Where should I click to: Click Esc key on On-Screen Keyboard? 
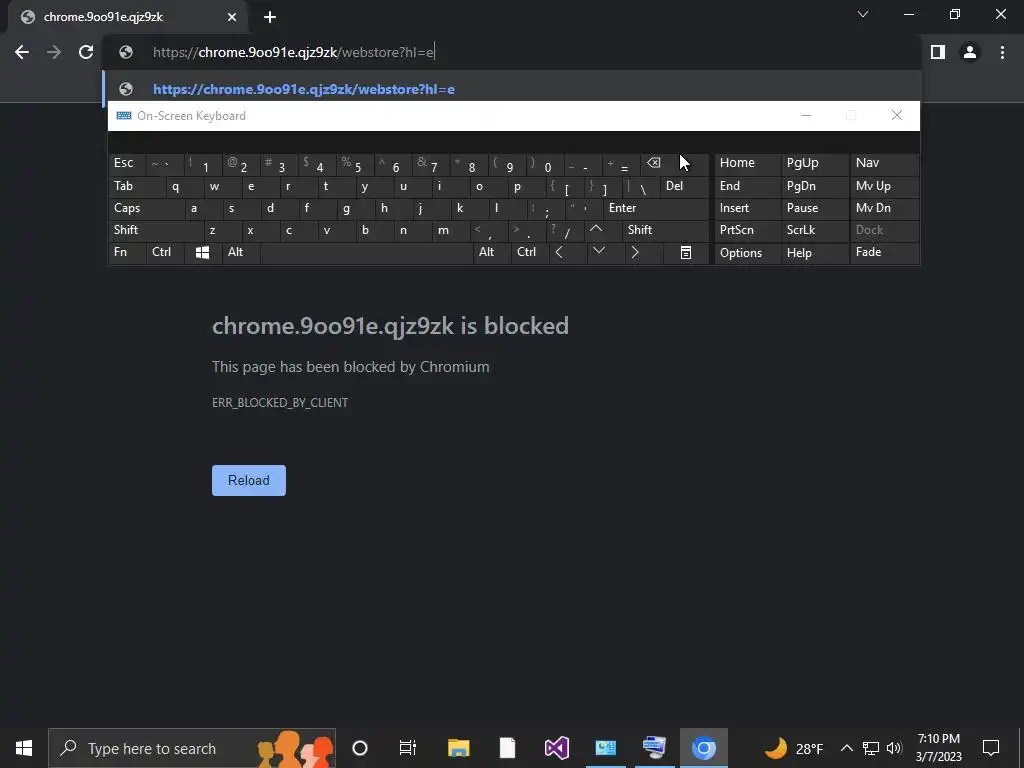127,163
